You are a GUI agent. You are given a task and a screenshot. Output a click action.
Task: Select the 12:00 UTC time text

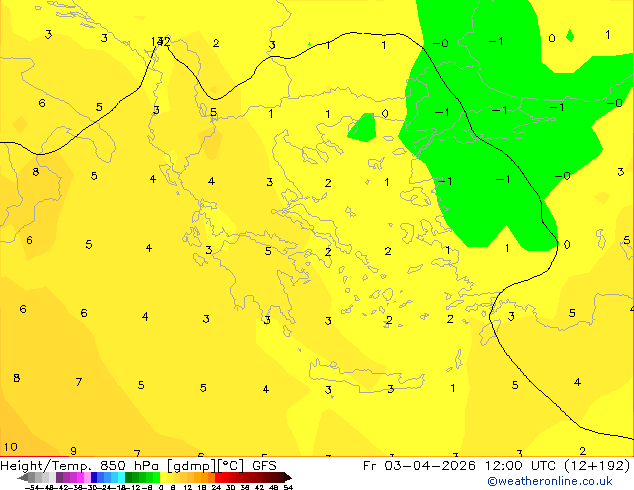click(522, 466)
